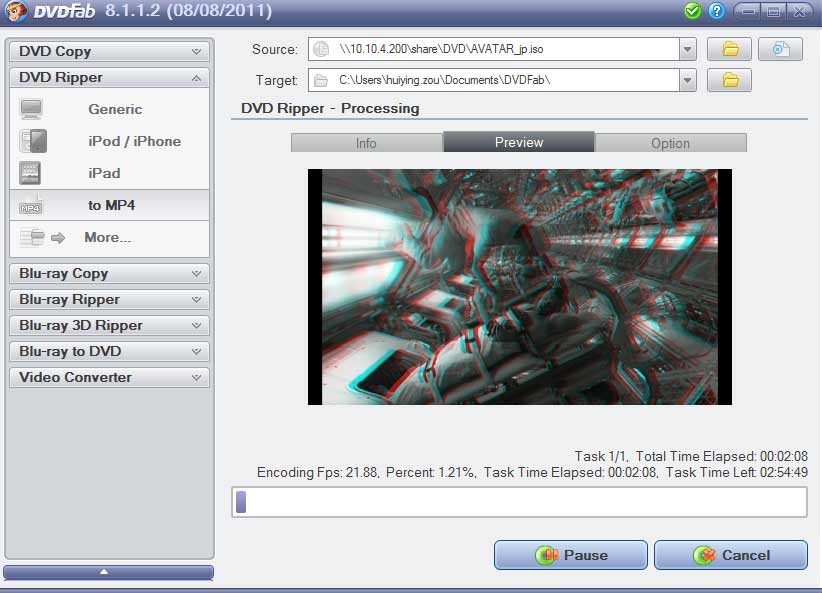The width and height of the screenshot is (822, 593).
Task: Expand the Blu-ray to DVD section
Action: [109, 351]
